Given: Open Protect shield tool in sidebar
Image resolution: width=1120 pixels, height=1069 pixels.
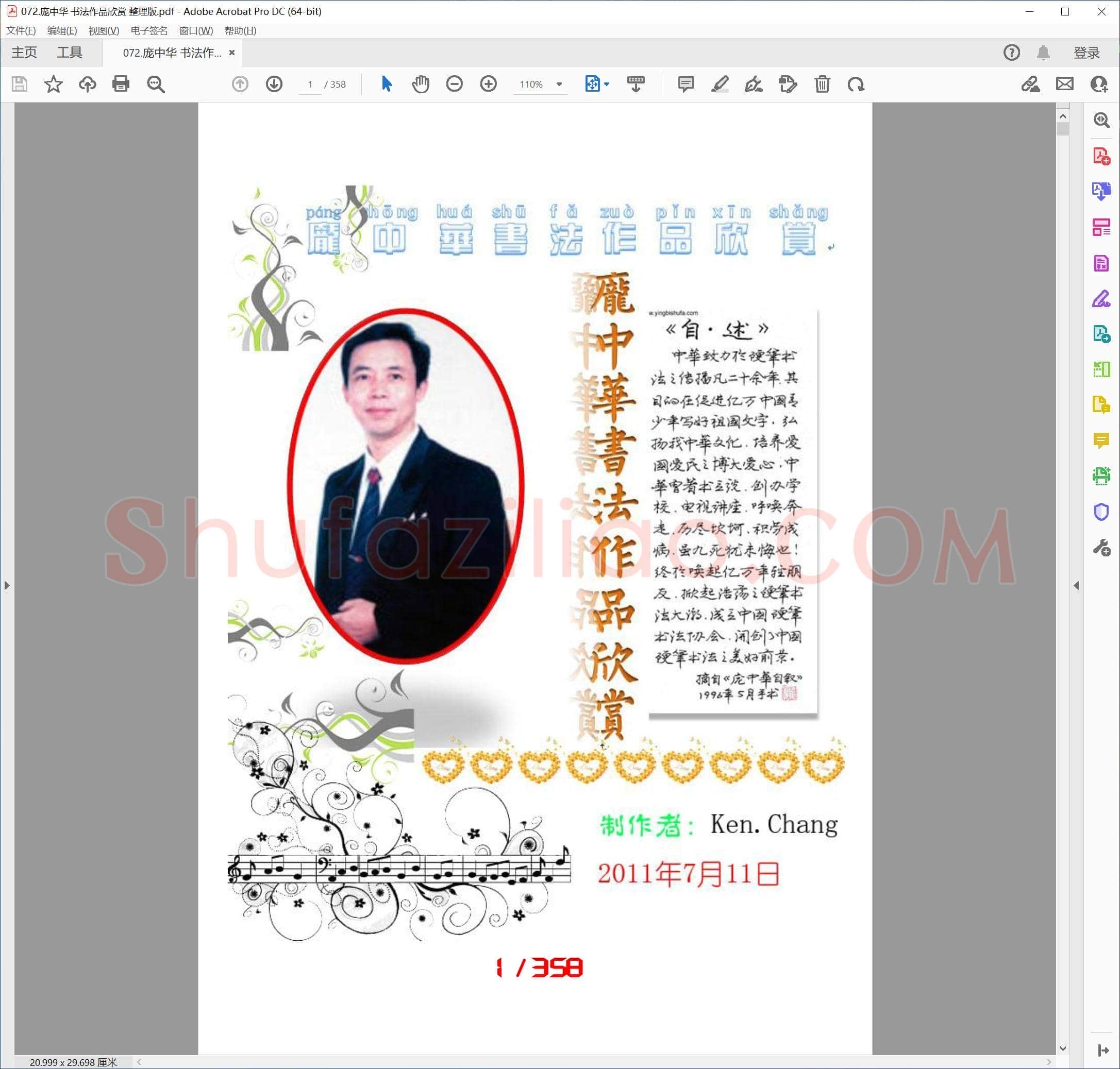Looking at the screenshot, I should [x=1101, y=512].
